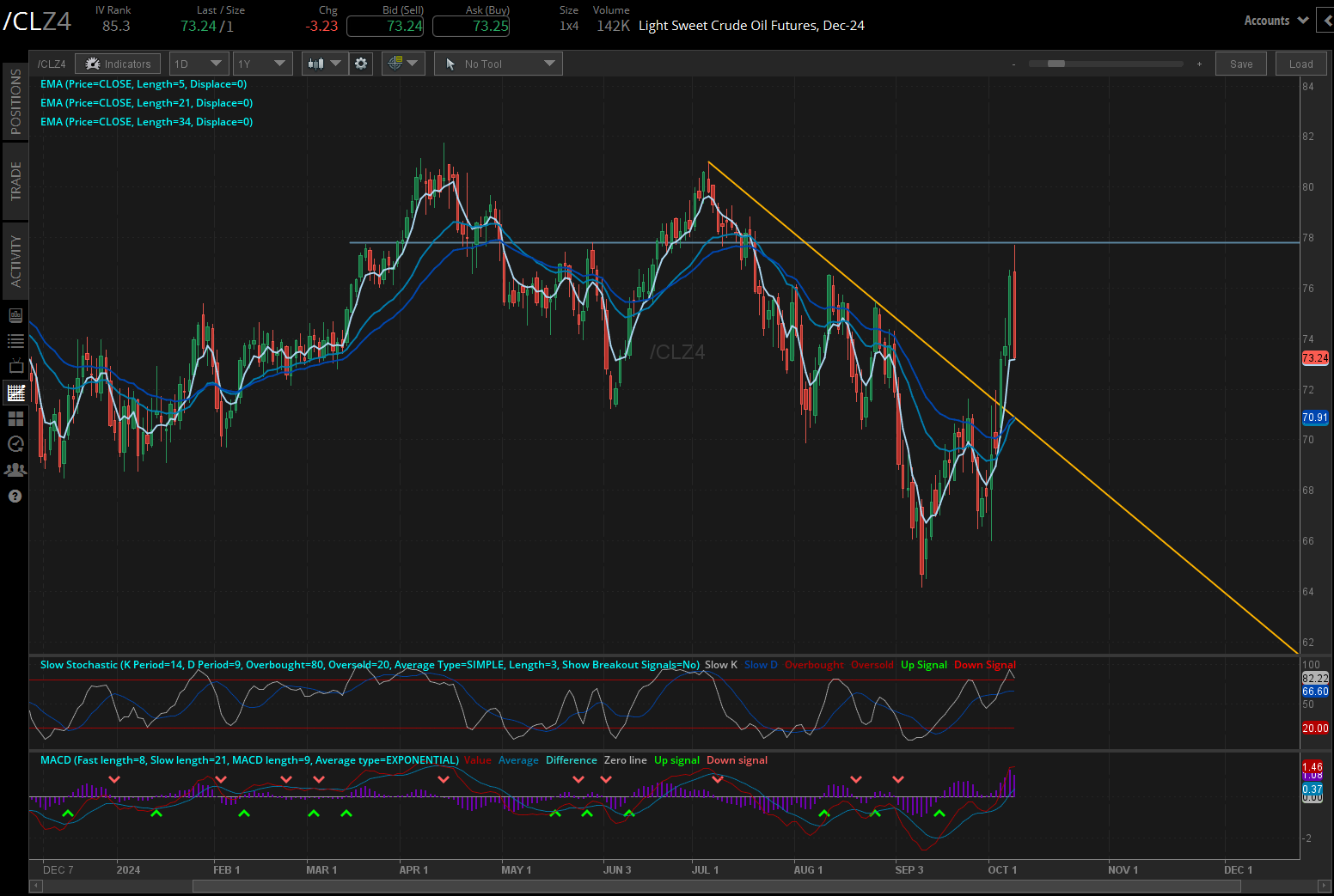Viewport: 1334px width, 896px height.
Task: Toggle Overbought label on Slow Stochastic
Action: (813, 664)
